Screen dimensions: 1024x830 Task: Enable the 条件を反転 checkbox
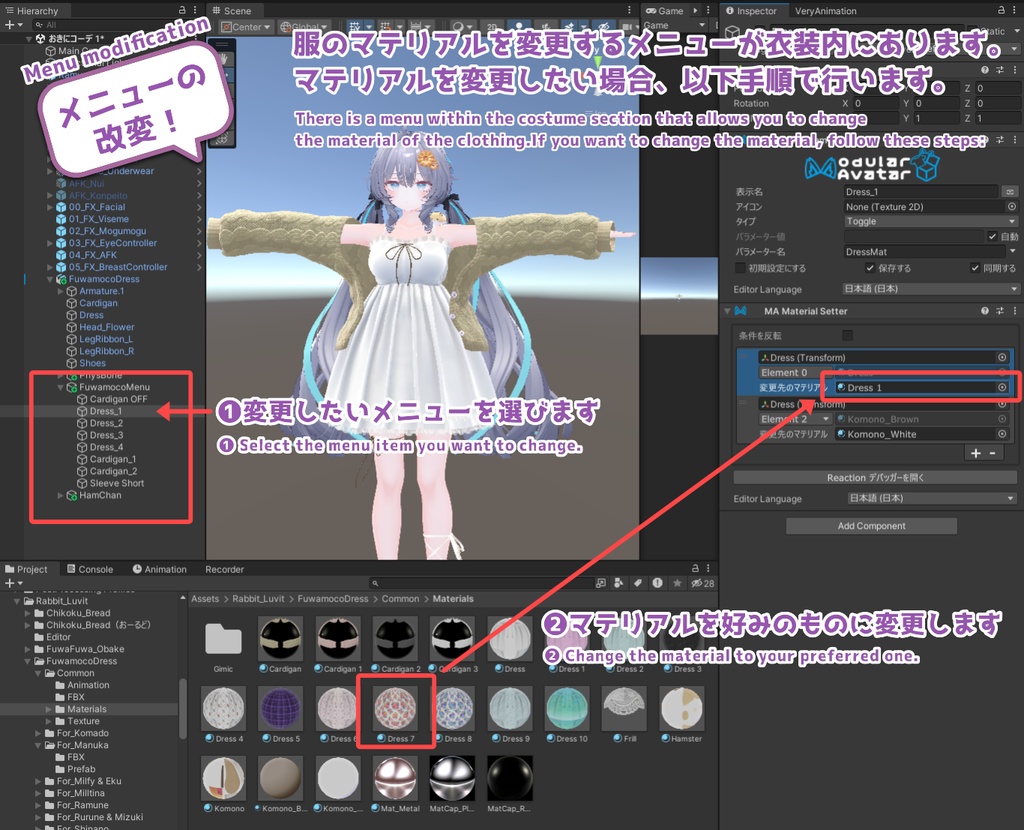848,335
